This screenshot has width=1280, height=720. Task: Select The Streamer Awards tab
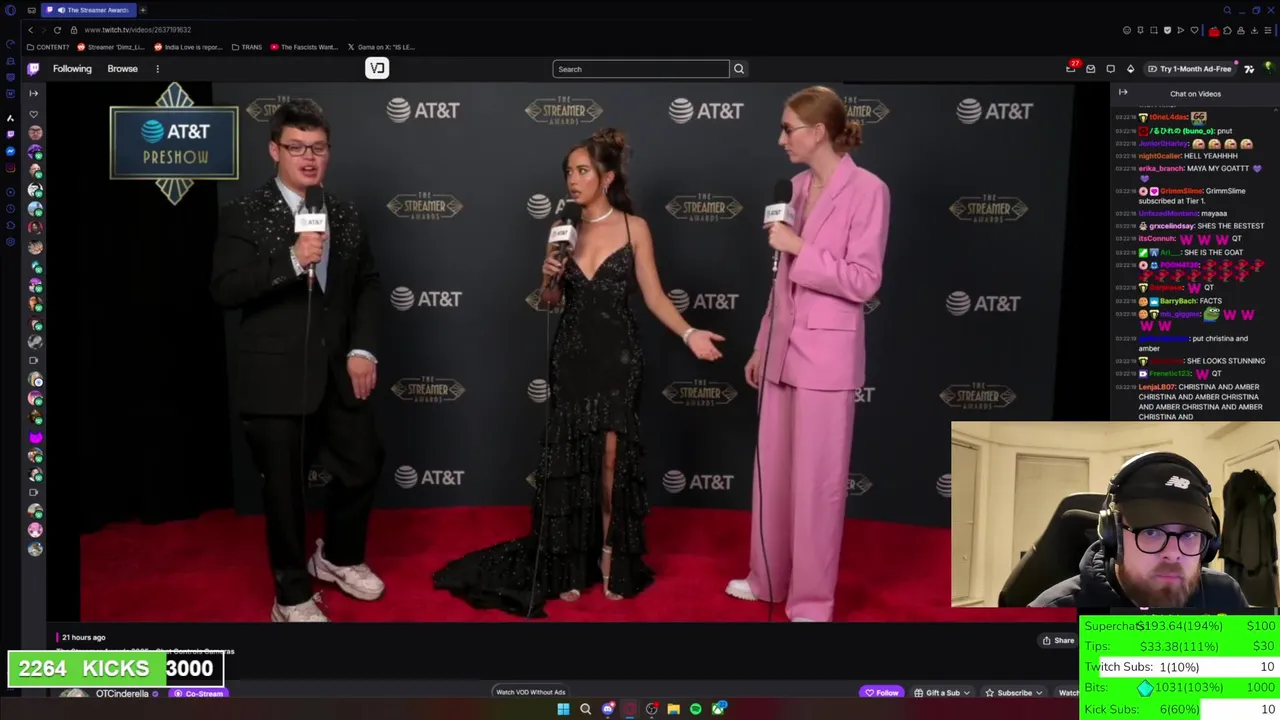(x=88, y=10)
